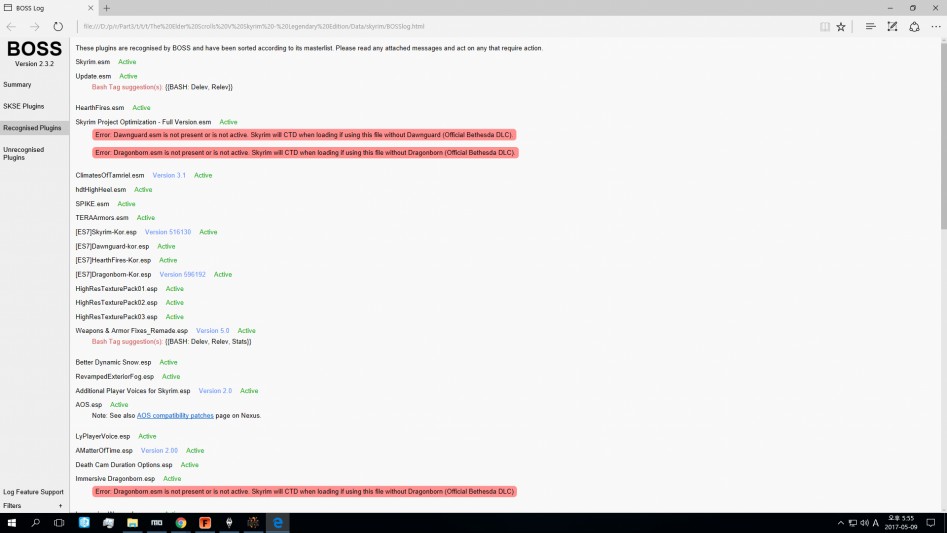947x533 pixels.
Task: Click Skyrim Project Optimization - Full Version.esm
Action: [143, 122]
